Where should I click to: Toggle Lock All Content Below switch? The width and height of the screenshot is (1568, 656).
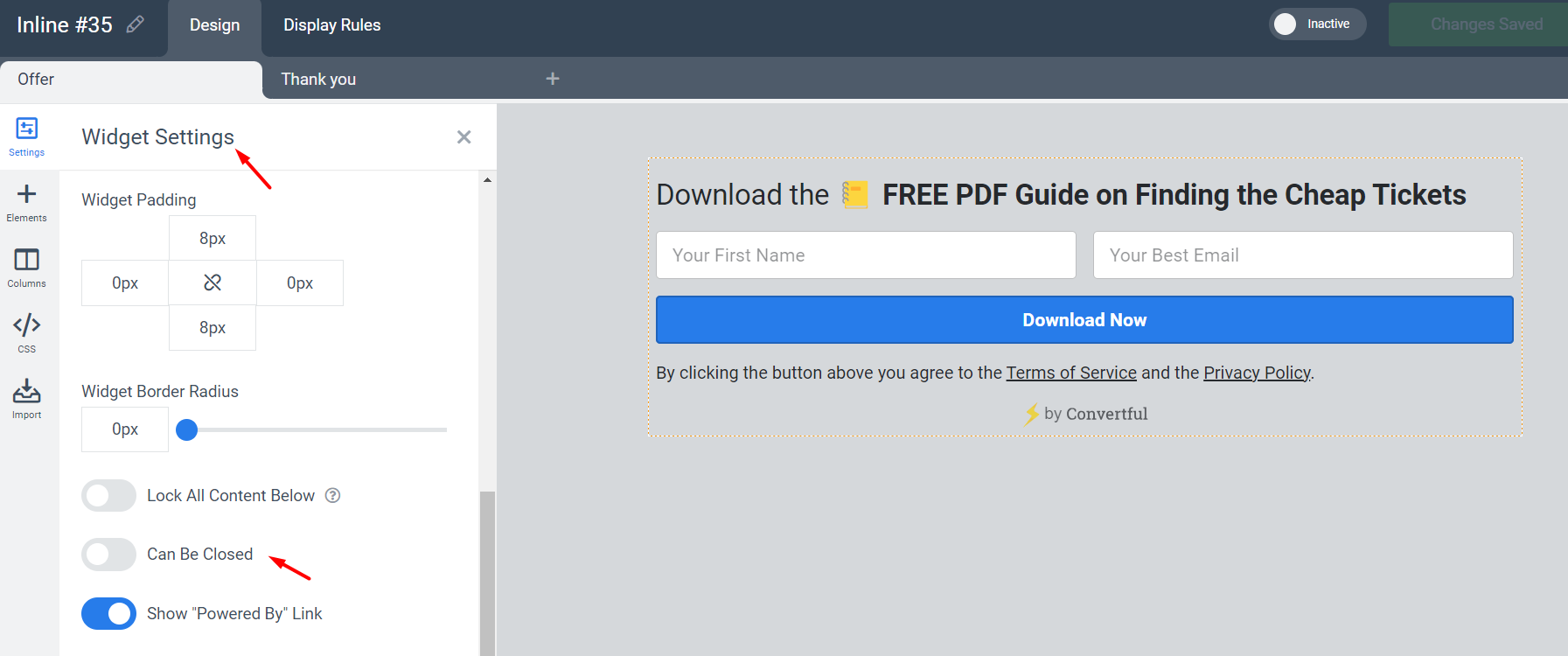[x=108, y=495]
